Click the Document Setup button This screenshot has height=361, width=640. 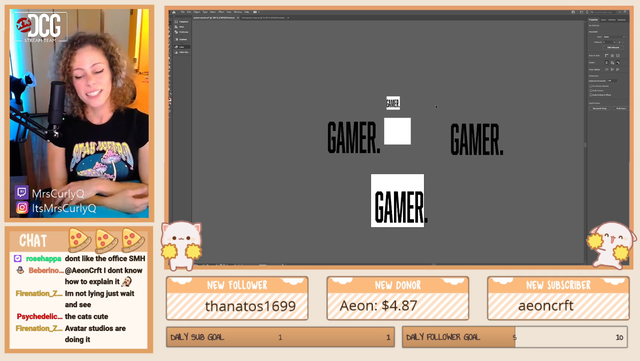(x=600, y=108)
